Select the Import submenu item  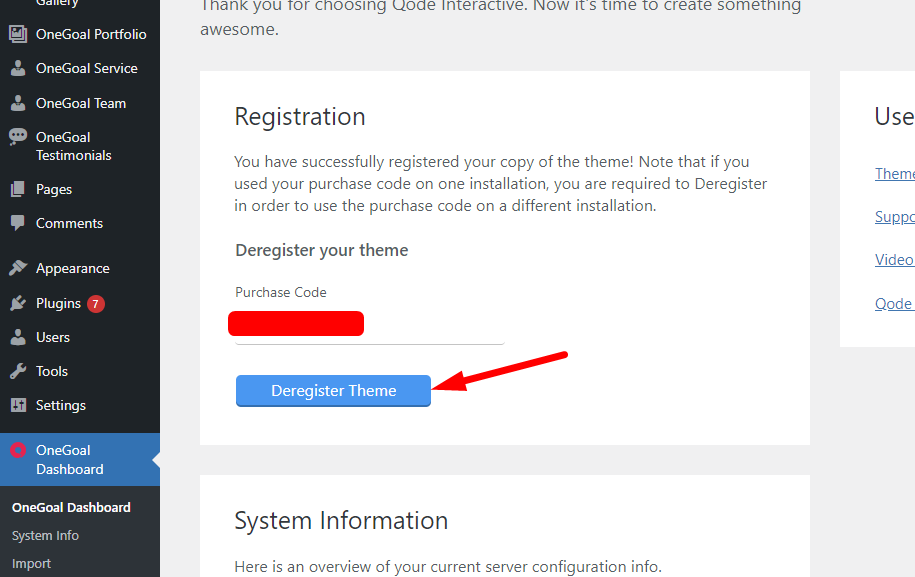coord(32,564)
